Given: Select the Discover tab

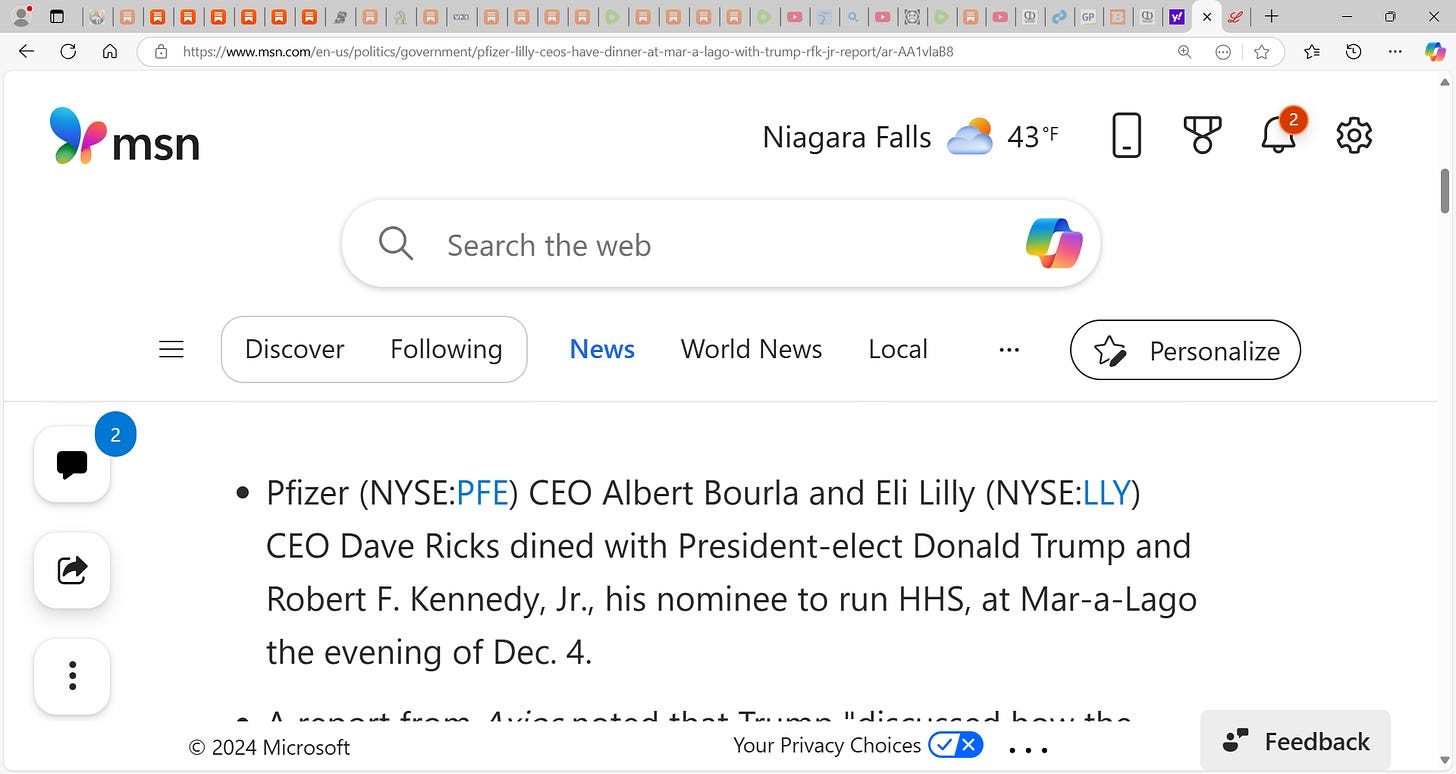Looking at the screenshot, I should 294,349.
